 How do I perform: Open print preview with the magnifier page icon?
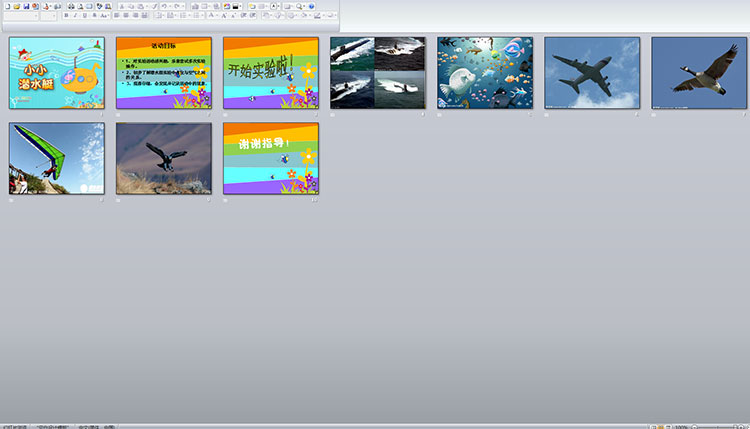[x=80, y=6]
